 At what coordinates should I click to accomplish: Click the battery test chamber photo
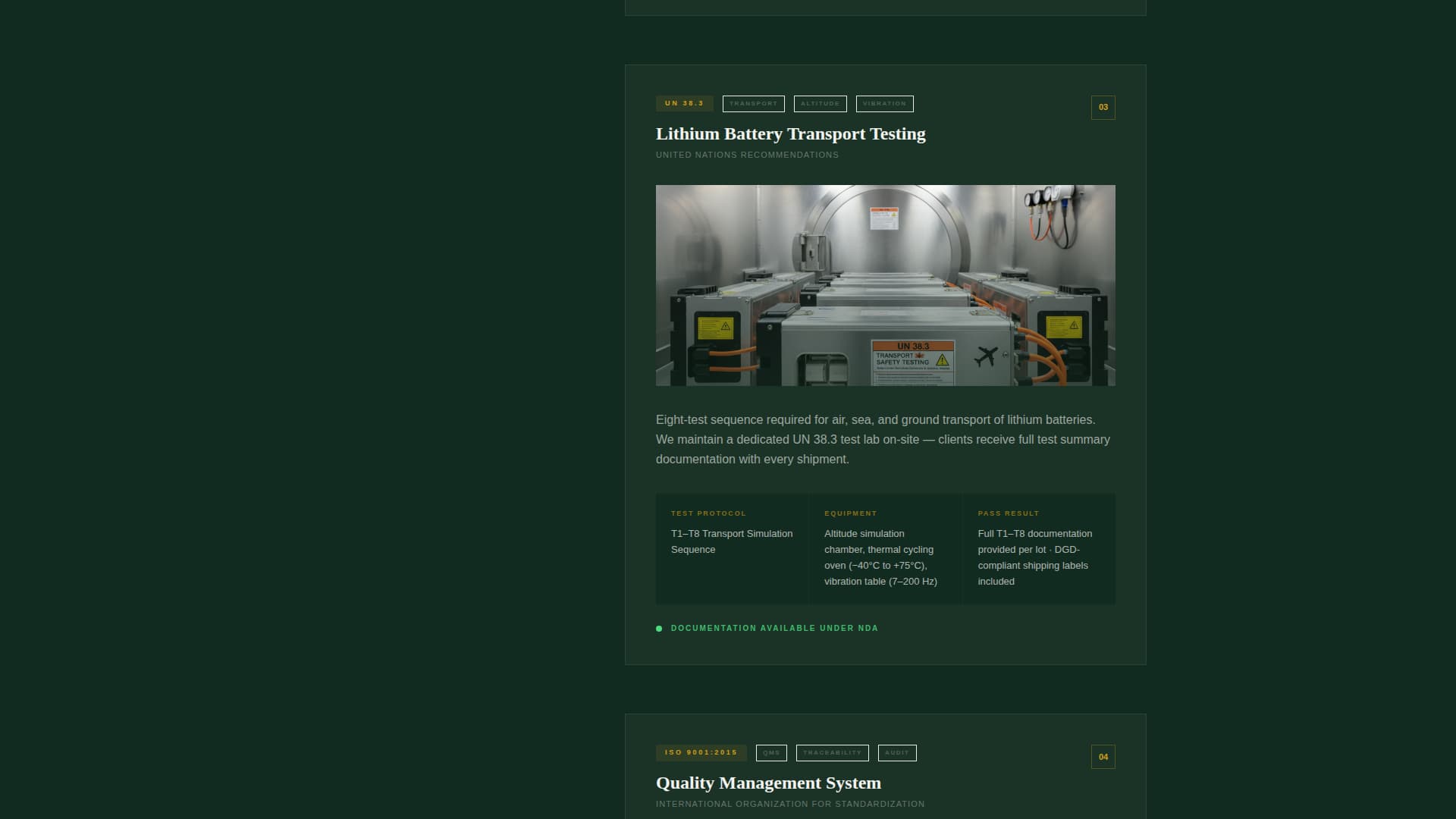[x=885, y=285]
